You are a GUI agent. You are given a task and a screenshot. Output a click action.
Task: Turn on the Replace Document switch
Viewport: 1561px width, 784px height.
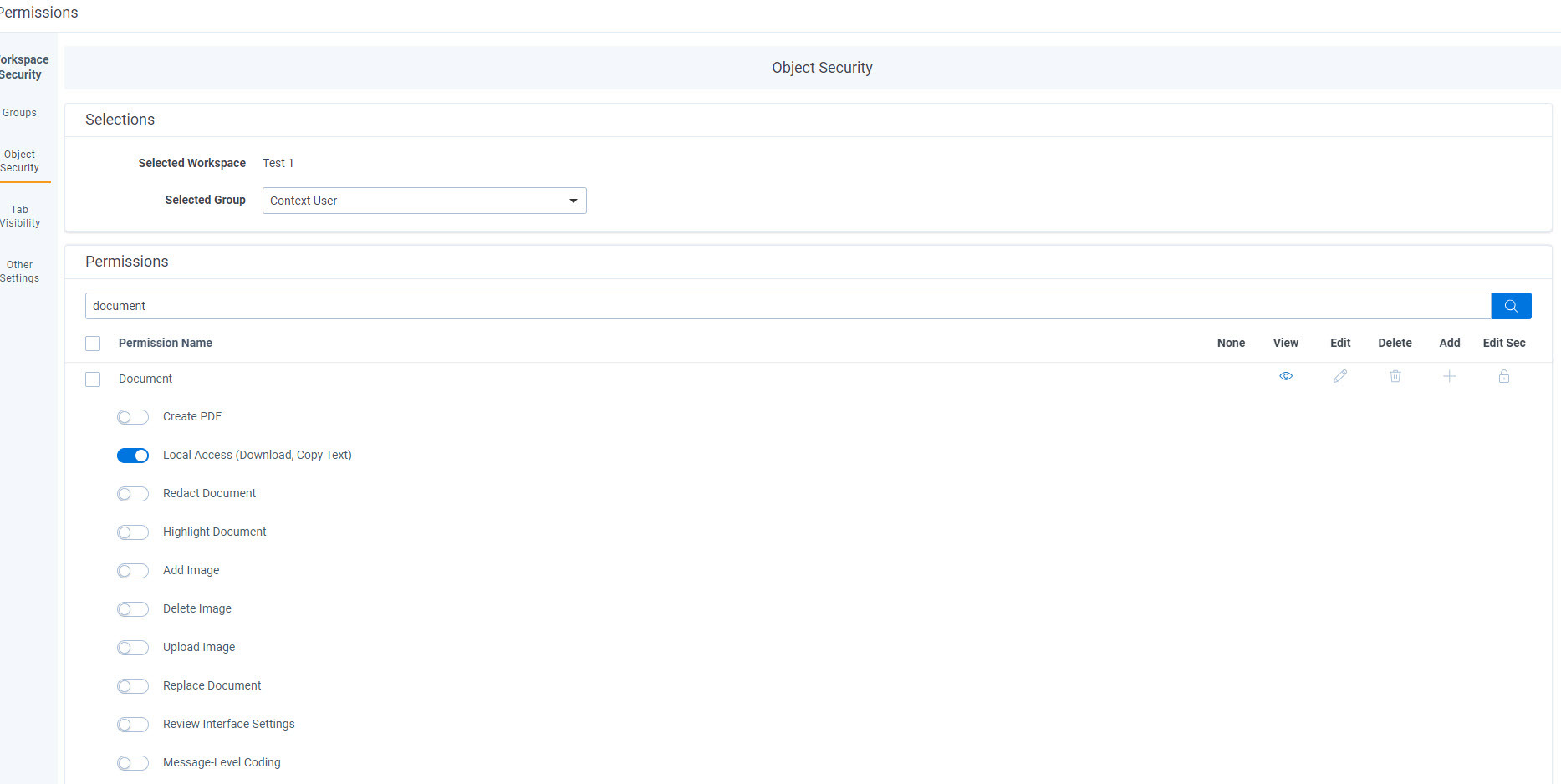tap(133, 686)
